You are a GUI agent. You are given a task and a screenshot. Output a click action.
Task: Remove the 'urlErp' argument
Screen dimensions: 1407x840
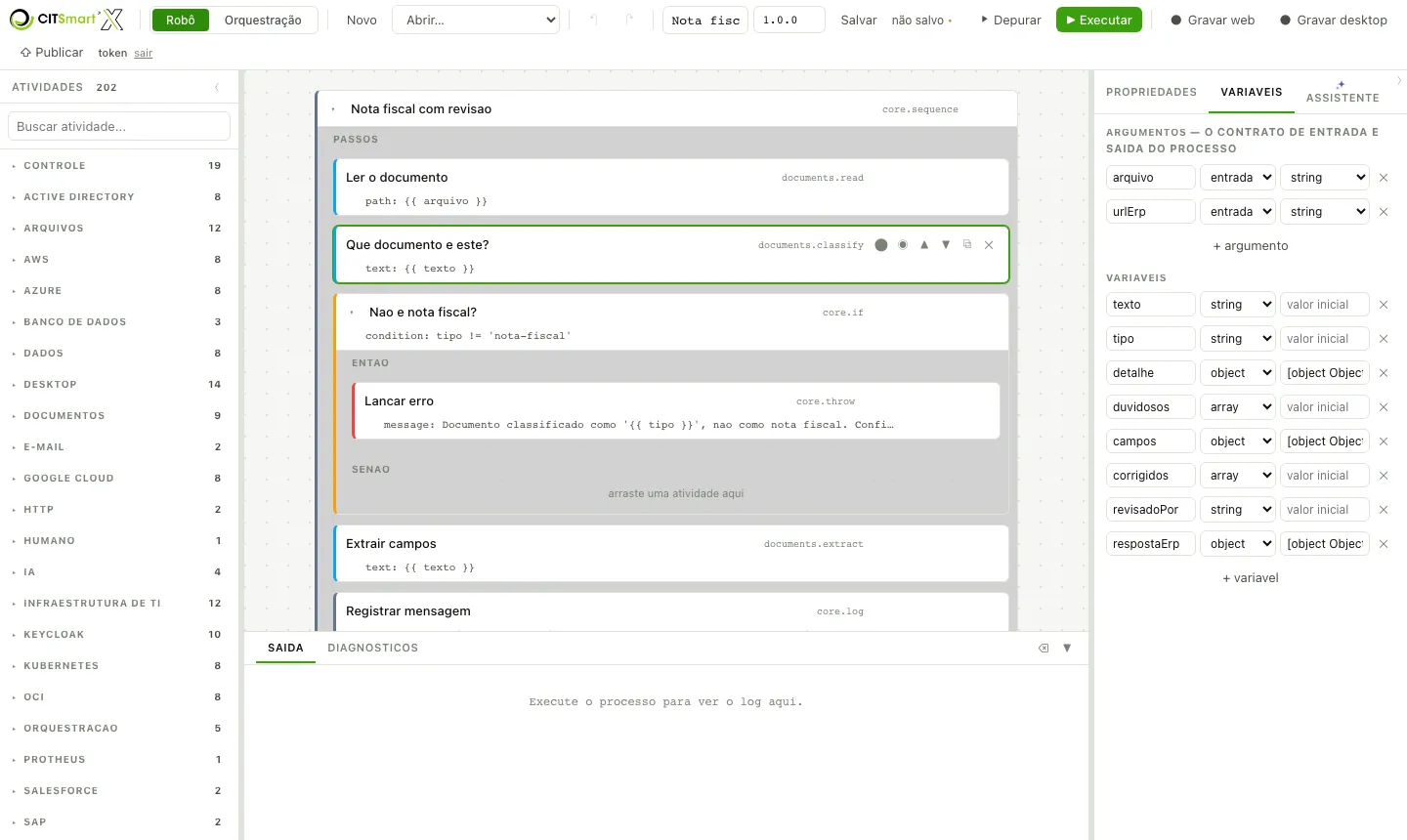coord(1384,212)
